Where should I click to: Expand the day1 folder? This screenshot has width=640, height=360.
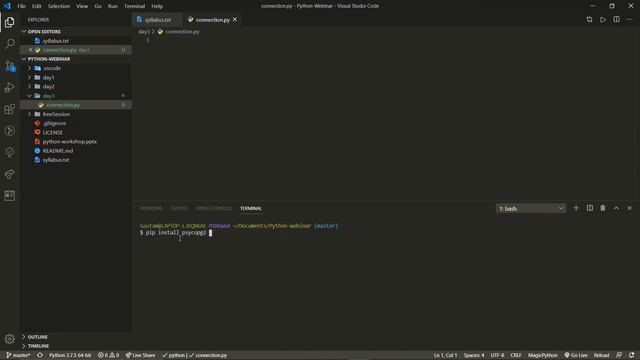click(29, 78)
